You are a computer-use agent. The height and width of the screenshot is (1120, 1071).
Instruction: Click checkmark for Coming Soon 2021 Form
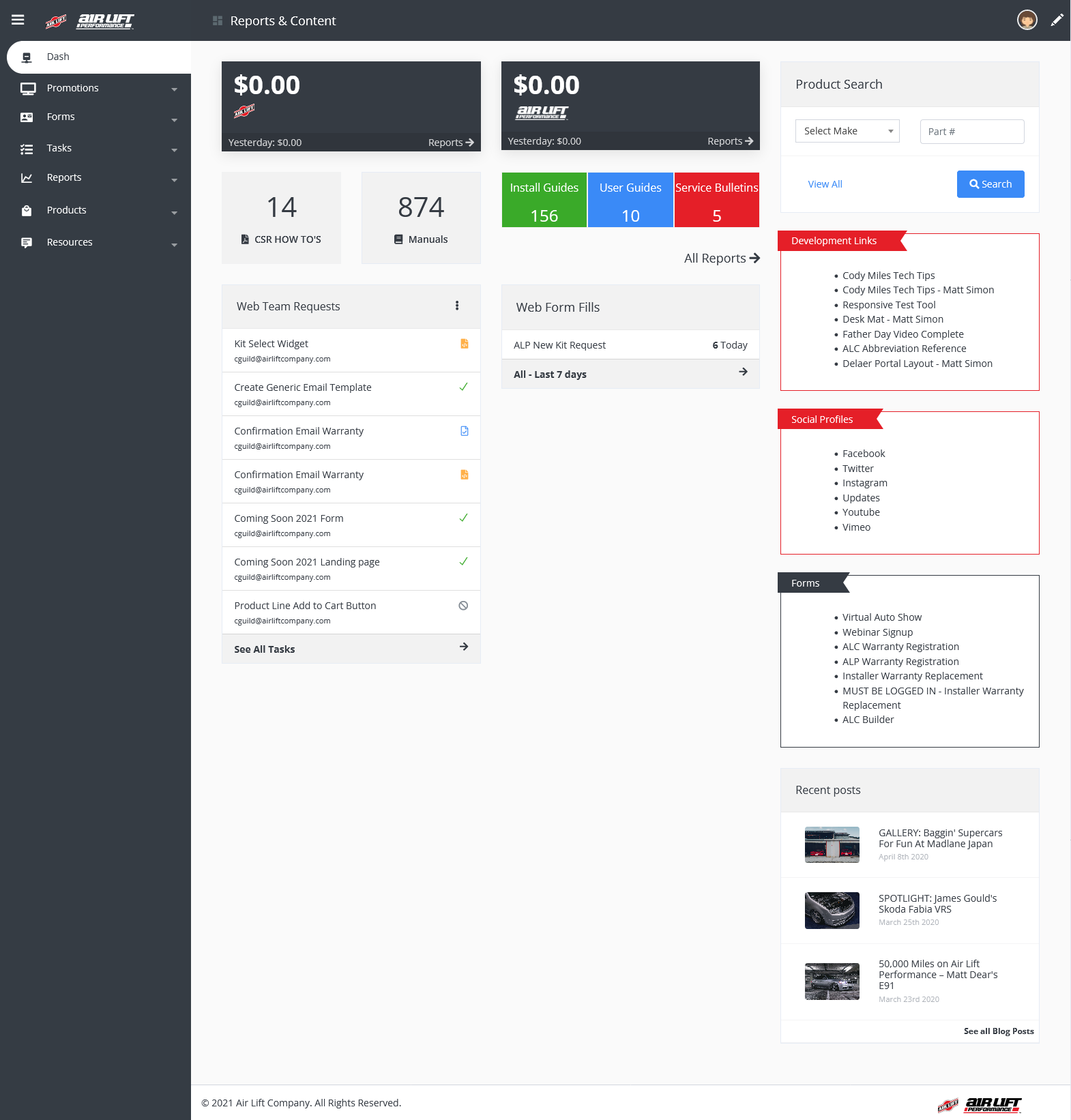[x=464, y=518]
